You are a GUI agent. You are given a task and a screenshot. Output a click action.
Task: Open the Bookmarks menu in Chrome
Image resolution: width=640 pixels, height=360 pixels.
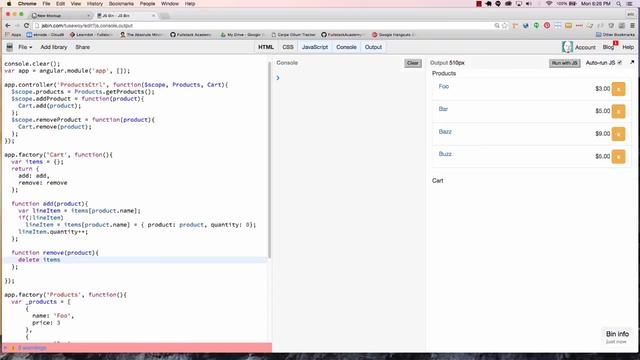(121, 4)
